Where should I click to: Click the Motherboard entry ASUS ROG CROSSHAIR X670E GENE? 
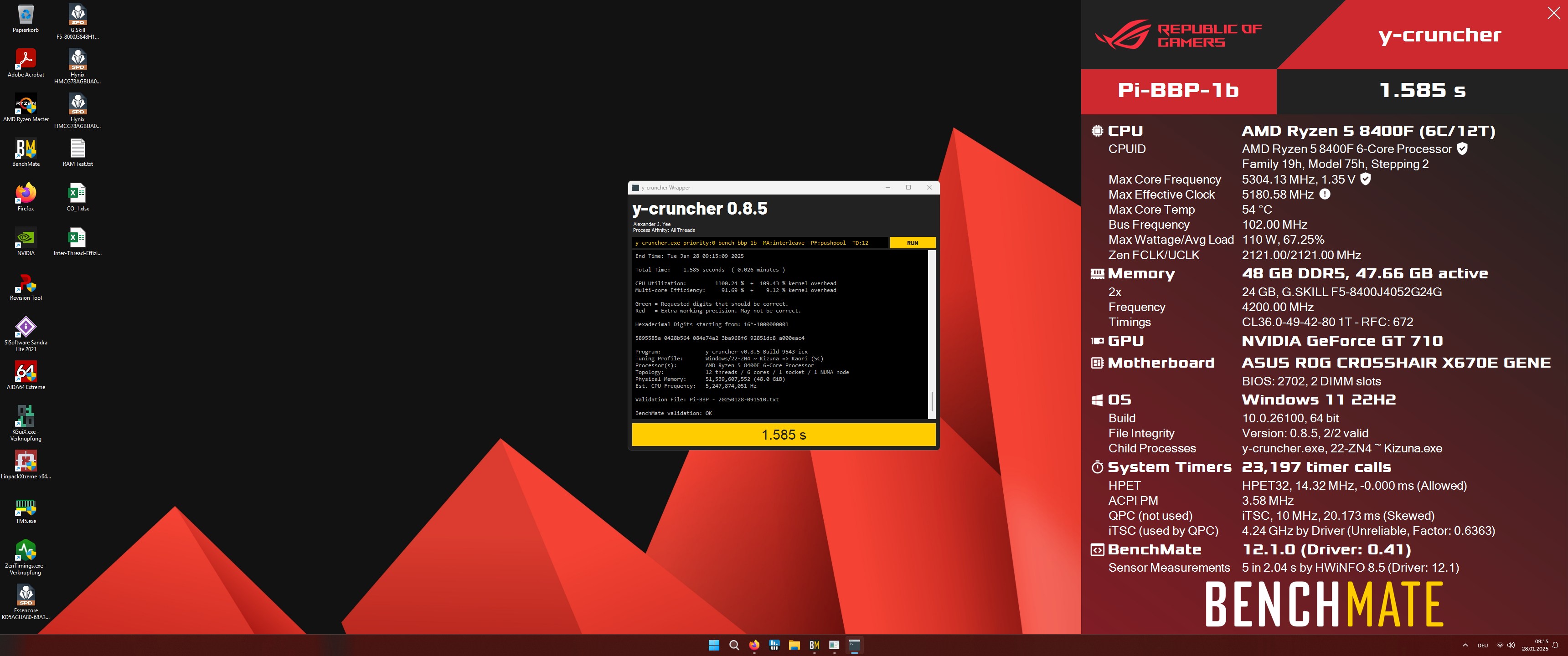(1396, 363)
